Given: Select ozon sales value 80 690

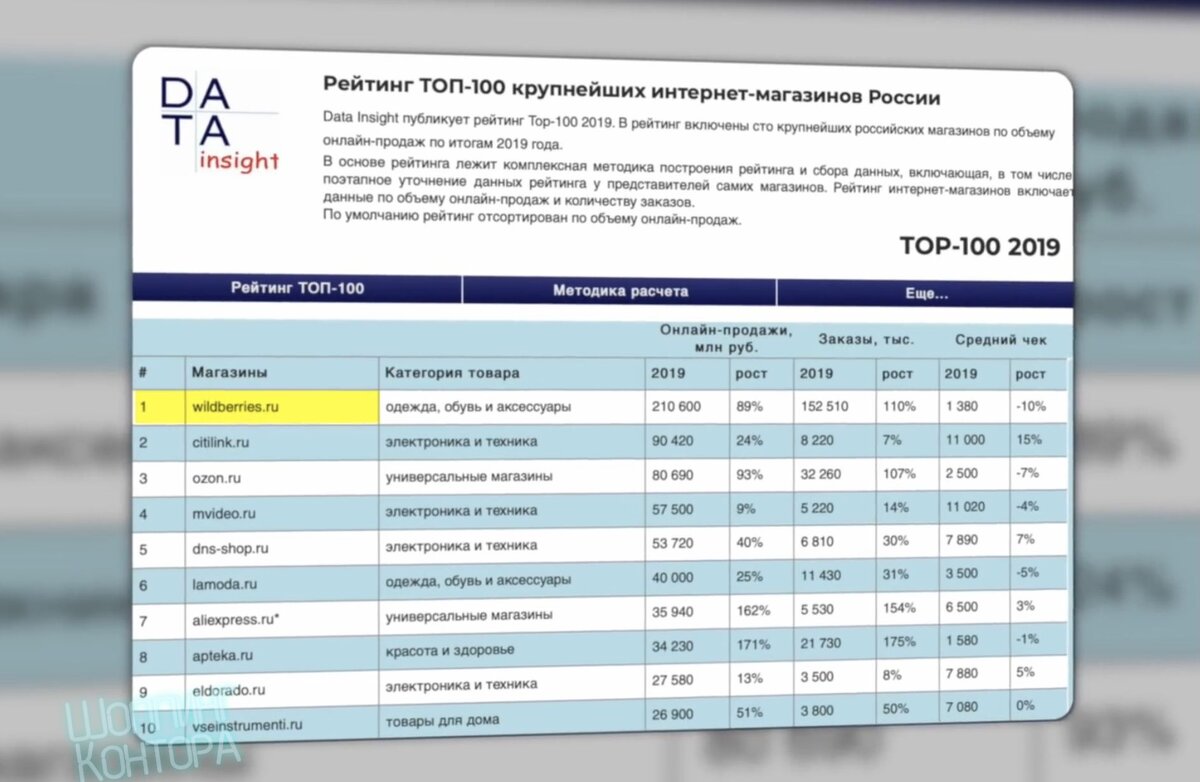Looking at the screenshot, I should (675, 476).
